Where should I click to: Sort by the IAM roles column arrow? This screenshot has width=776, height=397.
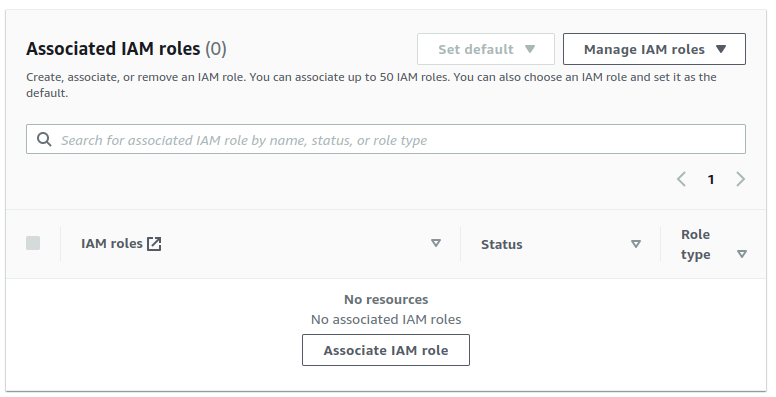(x=436, y=243)
